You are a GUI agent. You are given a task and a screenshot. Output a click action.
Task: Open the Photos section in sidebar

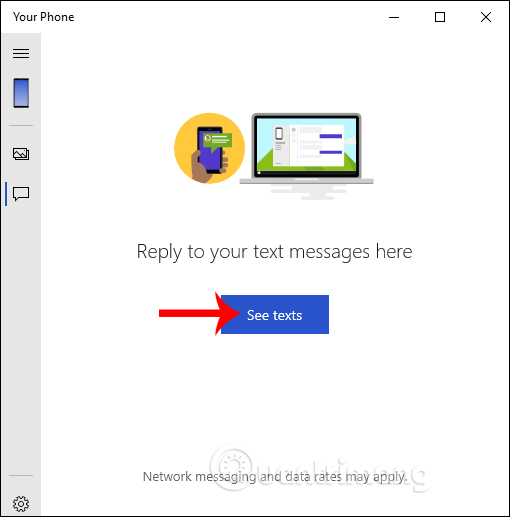(21, 154)
